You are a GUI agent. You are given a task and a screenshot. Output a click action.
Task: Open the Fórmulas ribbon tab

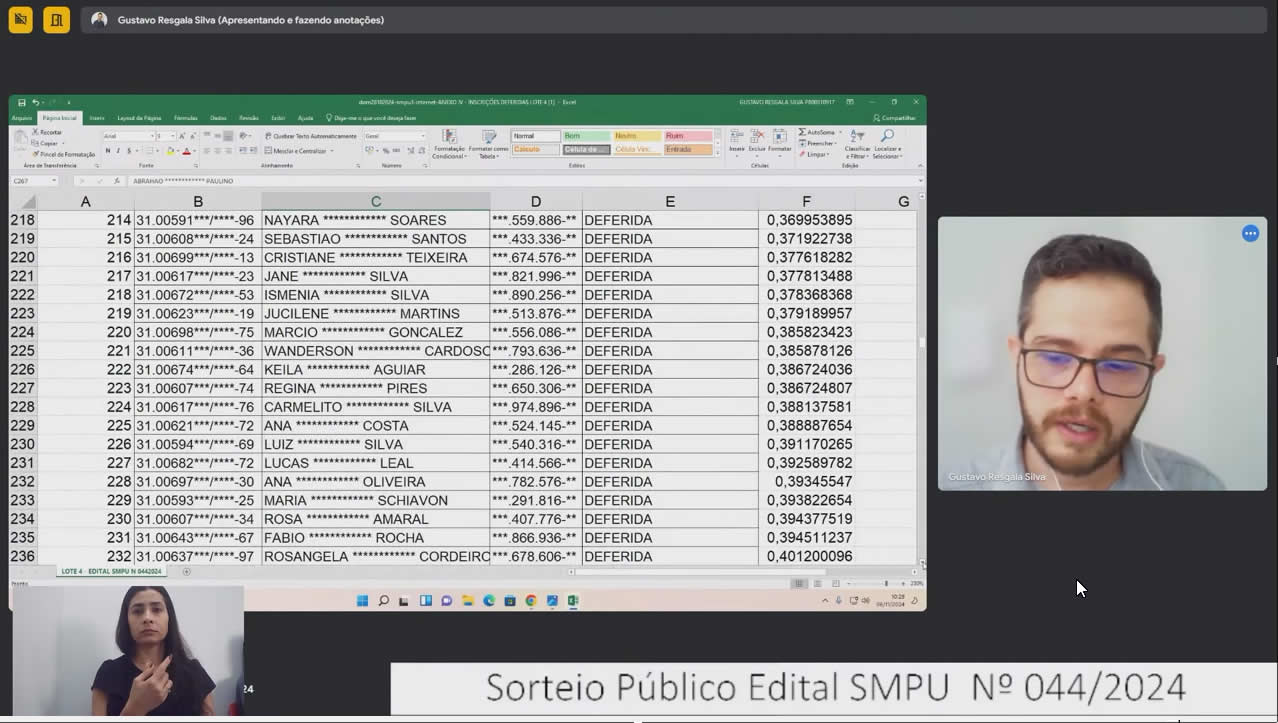pos(186,118)
